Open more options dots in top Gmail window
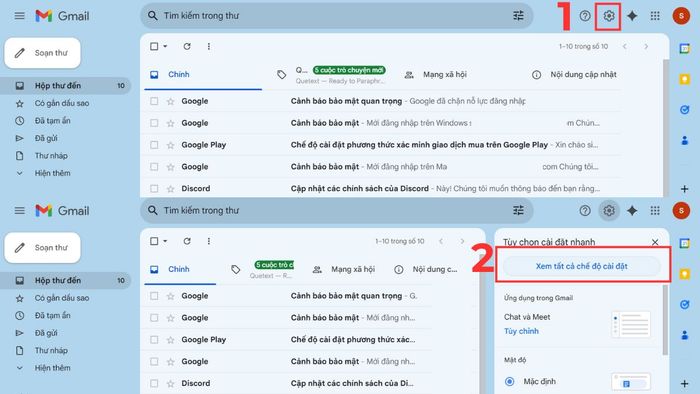Viewport: 700px width, 394px height. [x=208, y=46]
